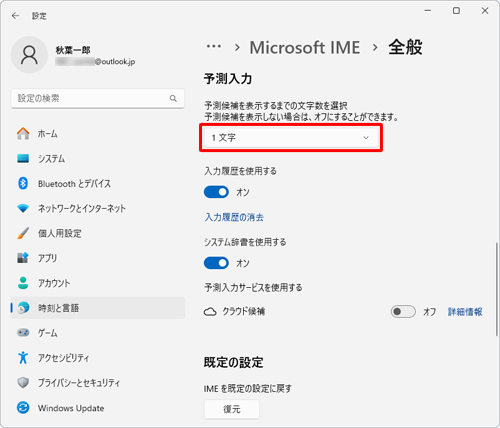Toggle システム辞書を使用する switch off
500x428 pixels.
click(x=216, y=263)
